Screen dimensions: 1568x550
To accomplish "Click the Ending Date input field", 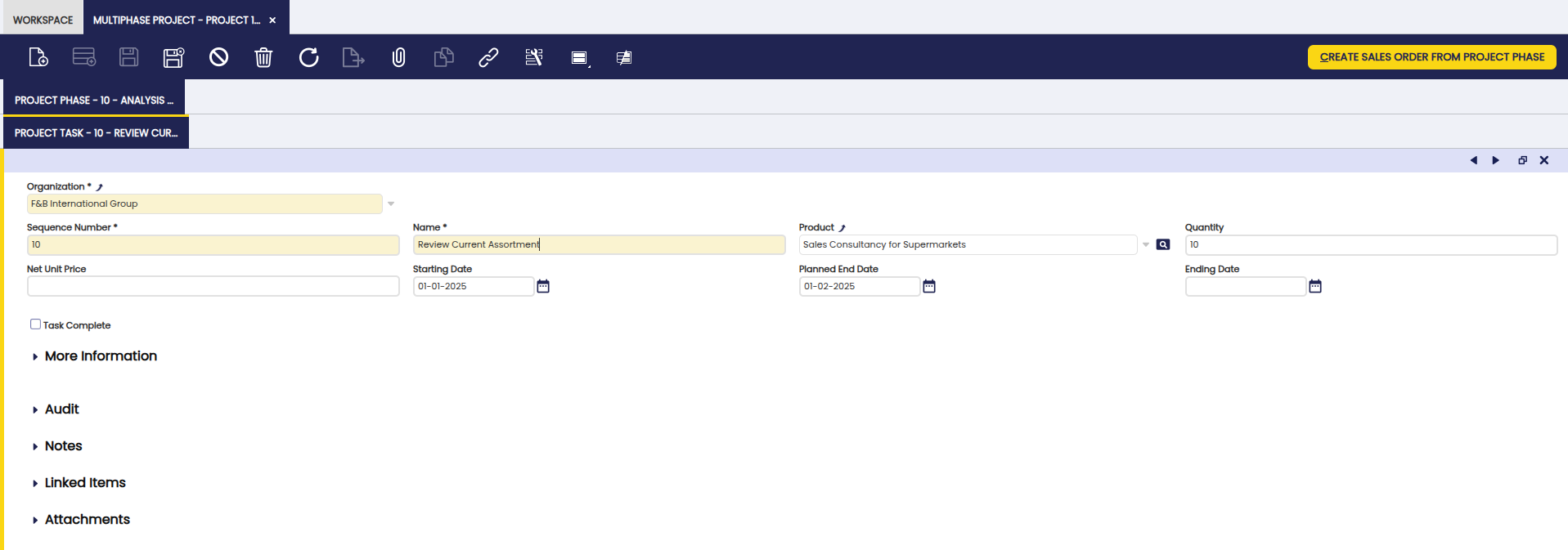I will 1246,286.
